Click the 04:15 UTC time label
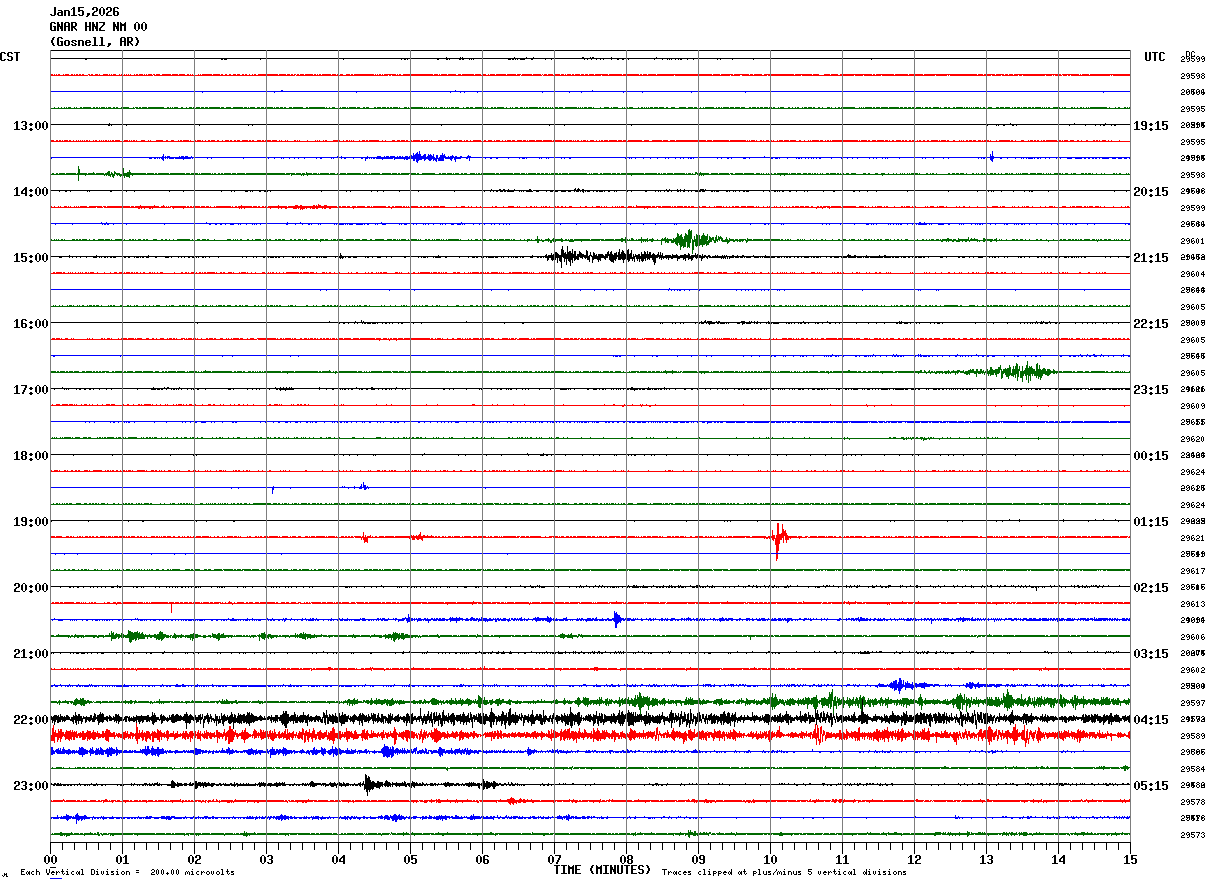Screen dimensions: 1210x886 pos(1151,719)
